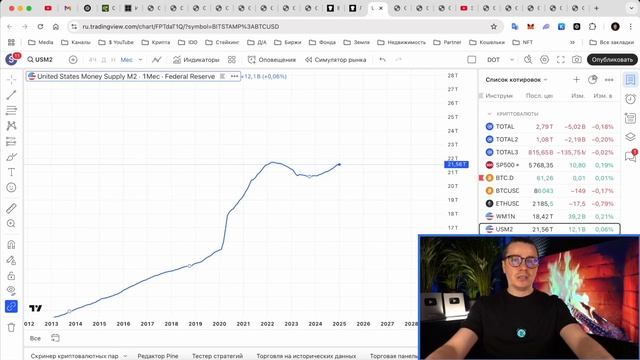Enter fullscreen chart mode
This screenshot has height=360, width=640.
pos(561,60)
